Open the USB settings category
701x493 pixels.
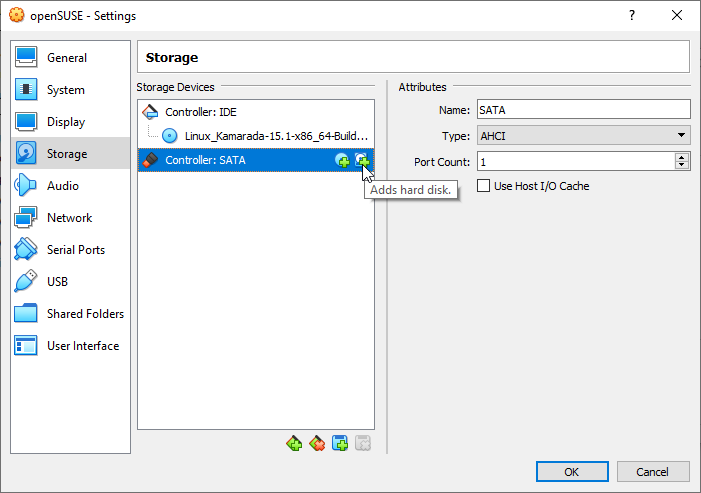58,282
